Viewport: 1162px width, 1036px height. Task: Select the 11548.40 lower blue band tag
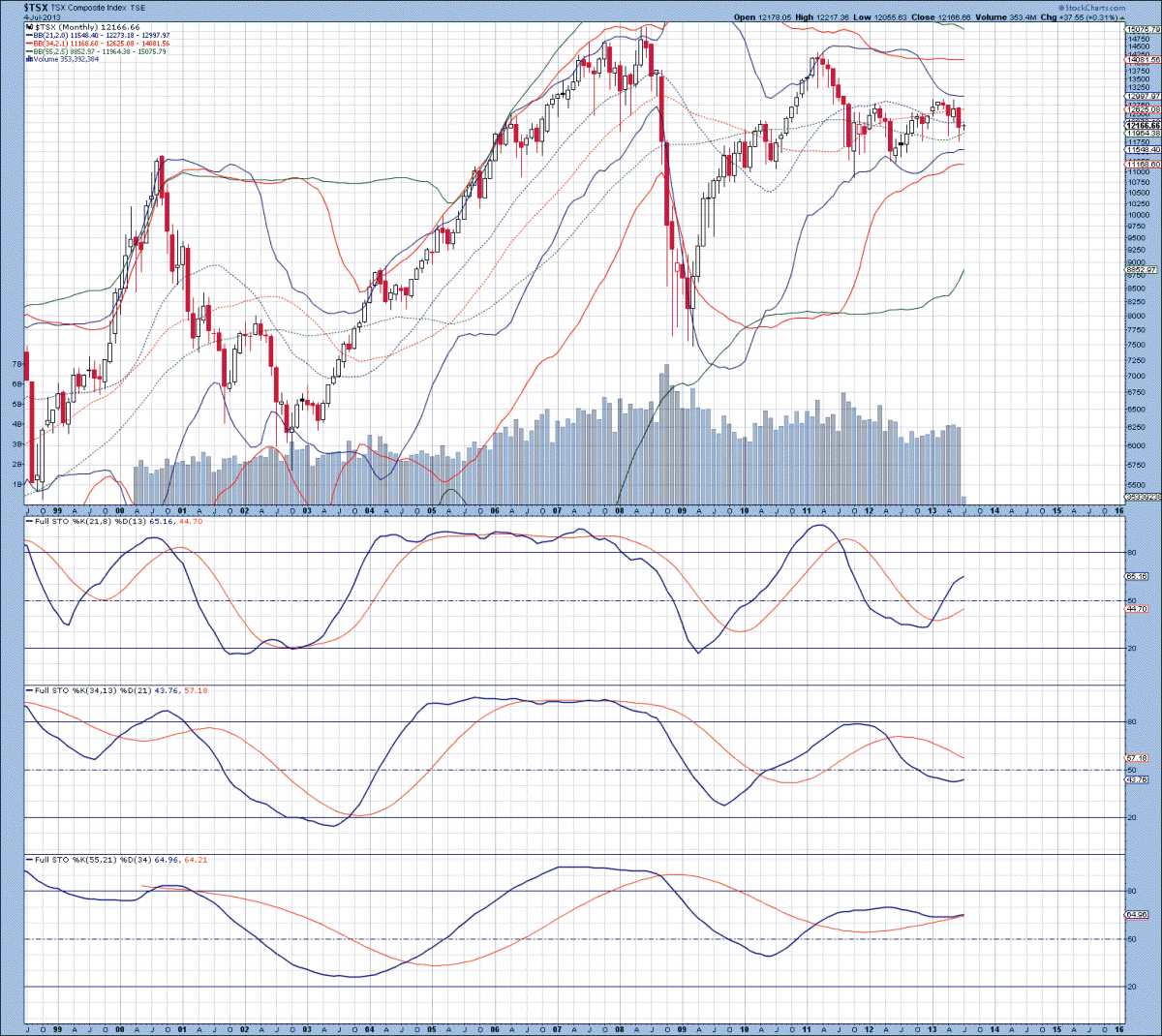[x=1143, y=150]
